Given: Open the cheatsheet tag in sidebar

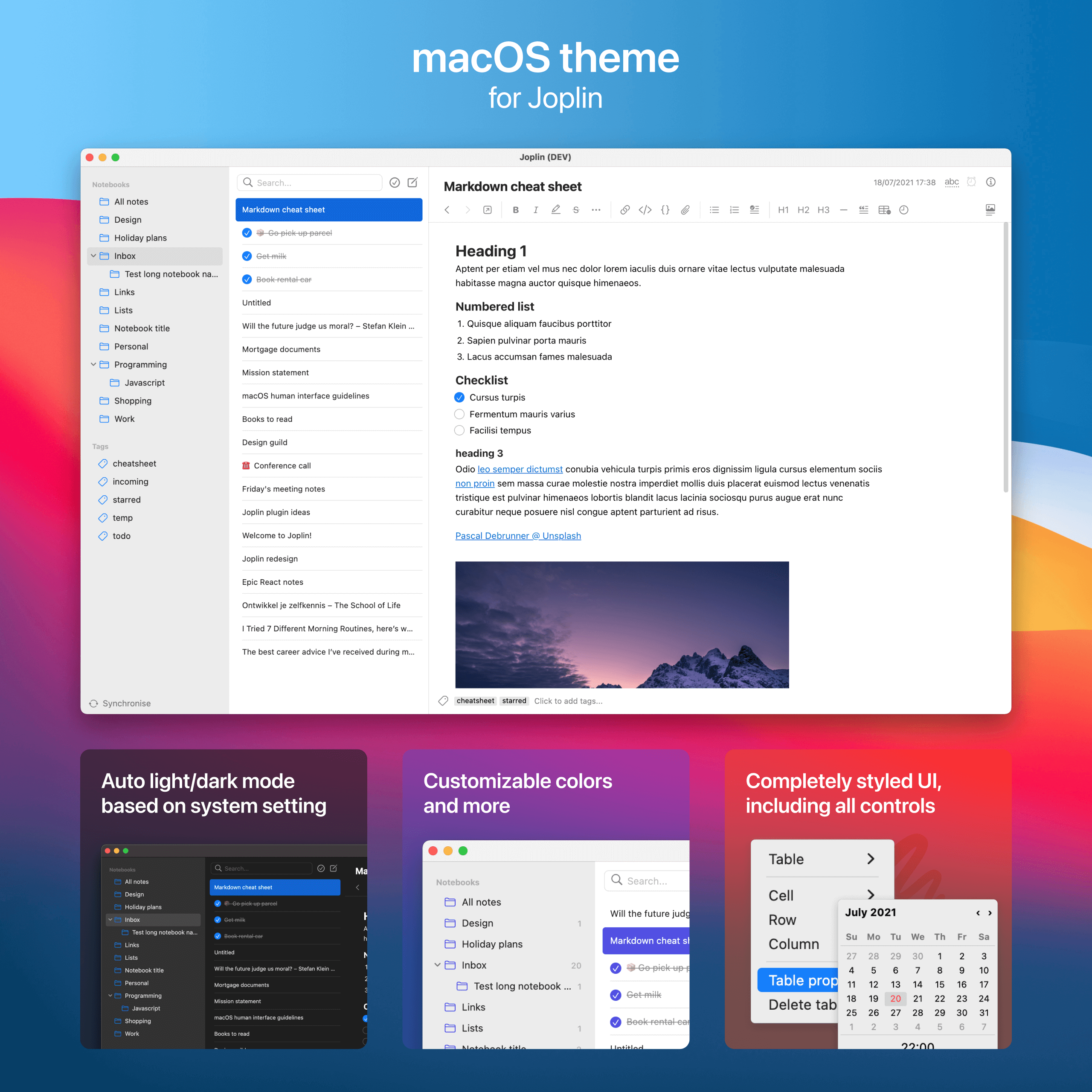Looking at the screenshot, I should pyautogui.click(x=134, y=464).
